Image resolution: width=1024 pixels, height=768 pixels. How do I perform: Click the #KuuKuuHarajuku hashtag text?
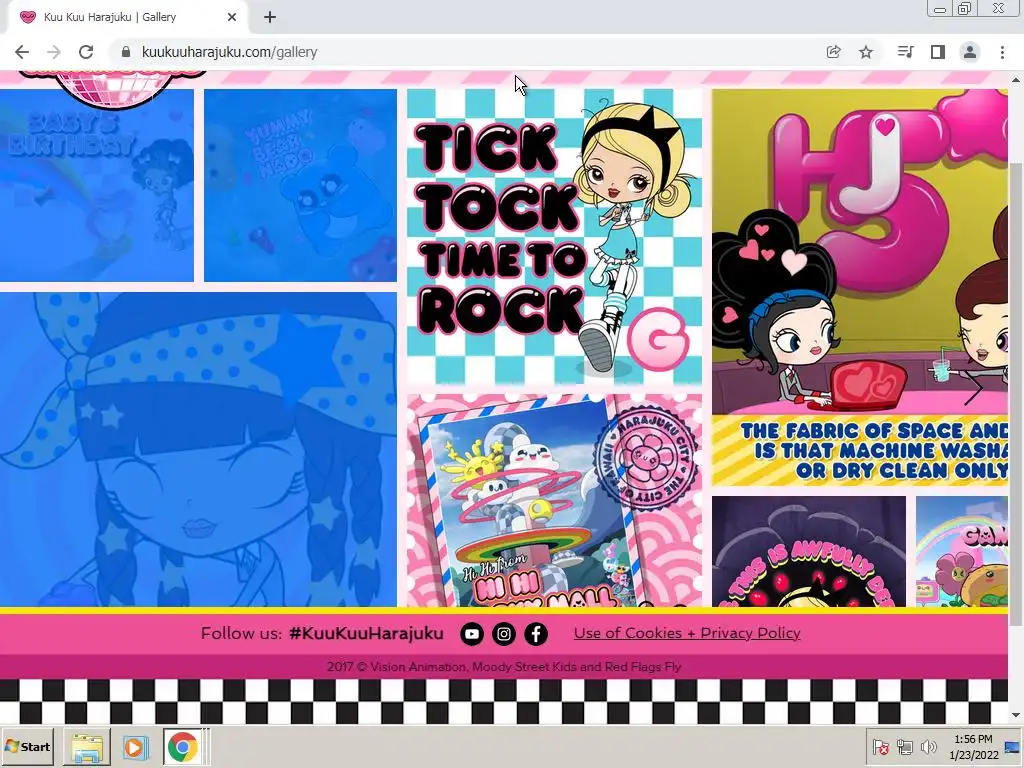coord(366,633)
